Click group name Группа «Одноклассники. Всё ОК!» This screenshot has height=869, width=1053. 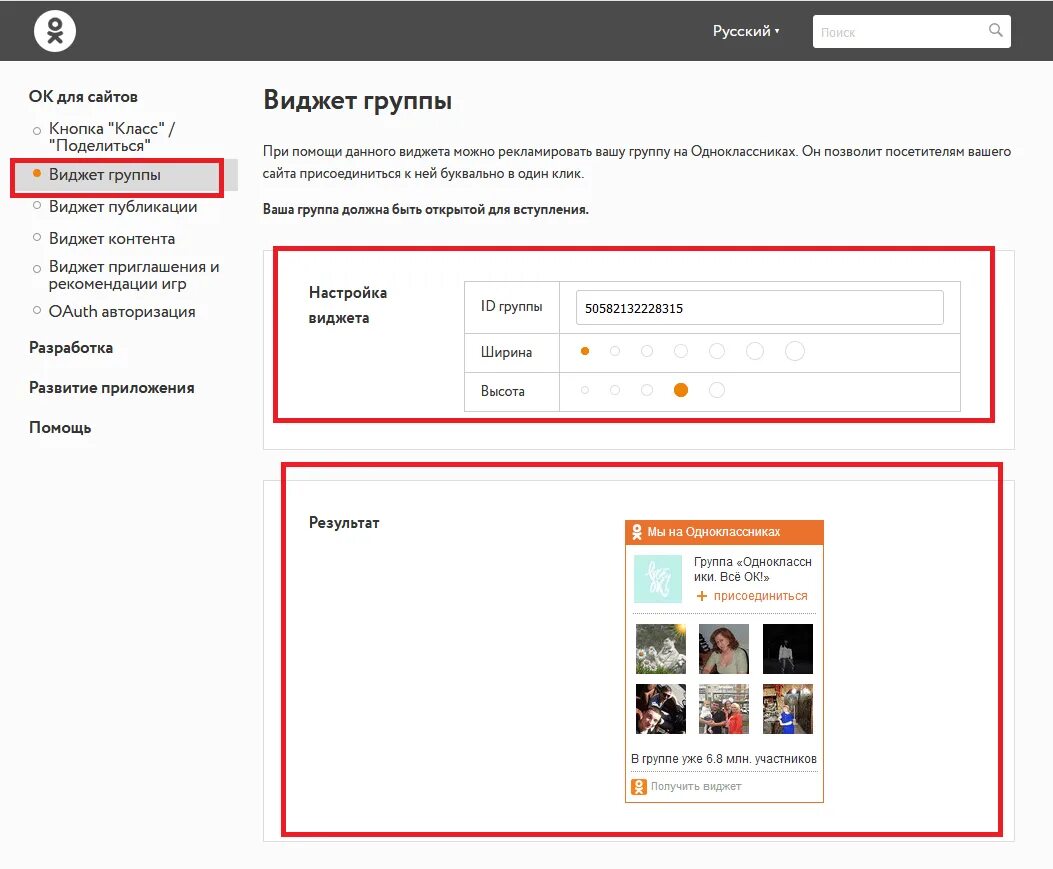[x=752, y=569]
